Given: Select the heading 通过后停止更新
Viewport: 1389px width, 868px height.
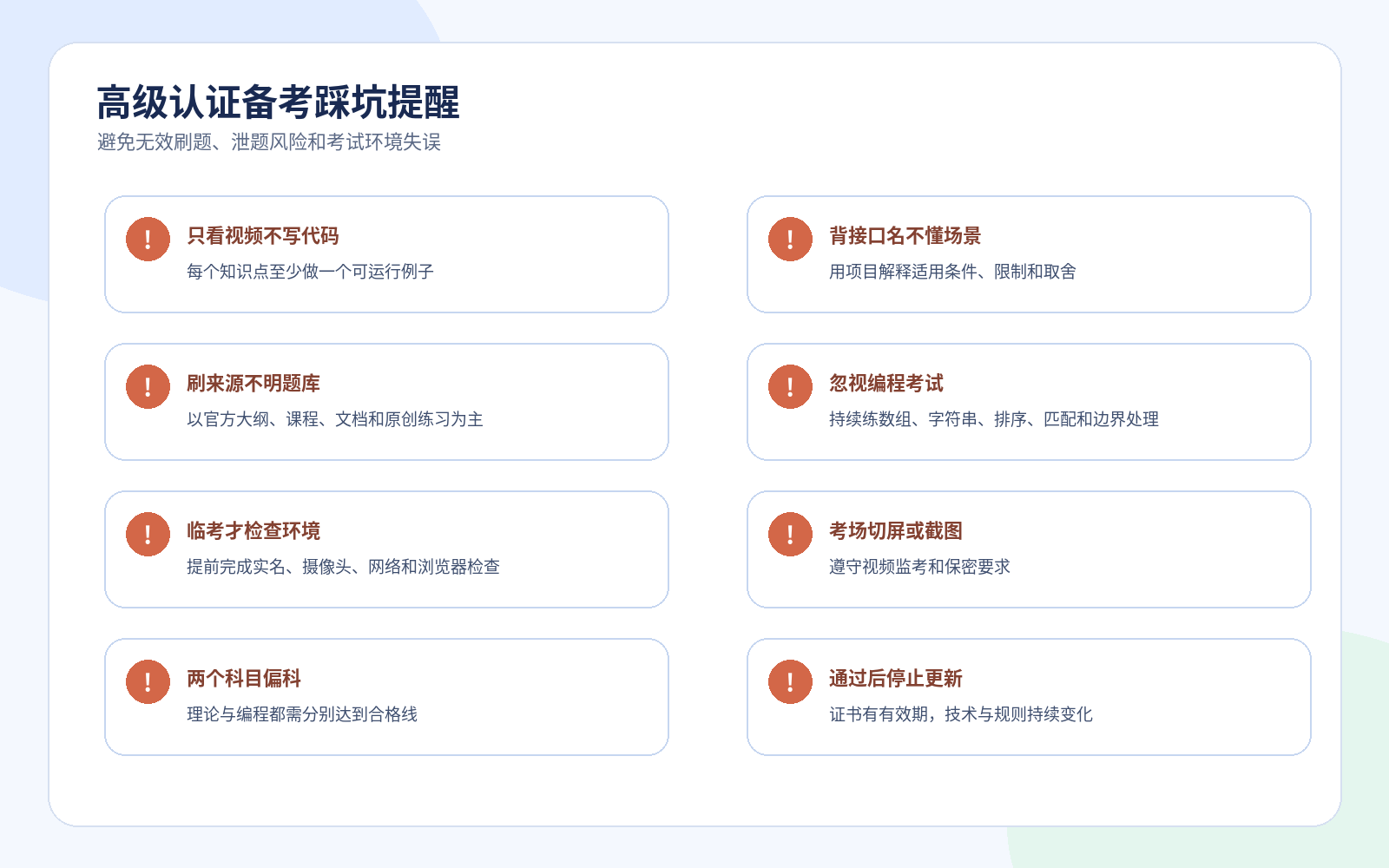Looking at the screenshot, I should pyautogui.click(x=896, y=679).
